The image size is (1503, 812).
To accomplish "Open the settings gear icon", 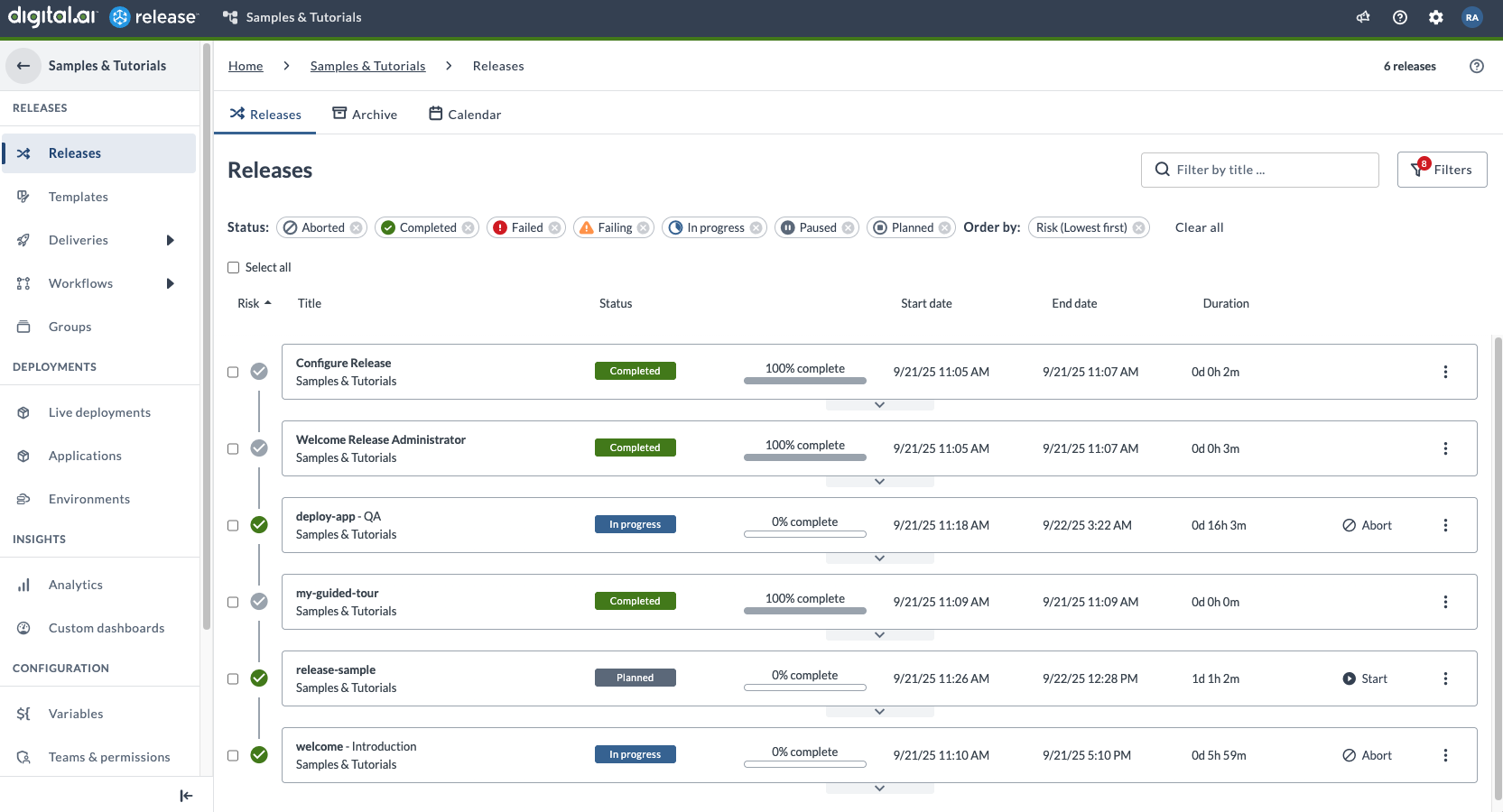I will (1435, 17).
